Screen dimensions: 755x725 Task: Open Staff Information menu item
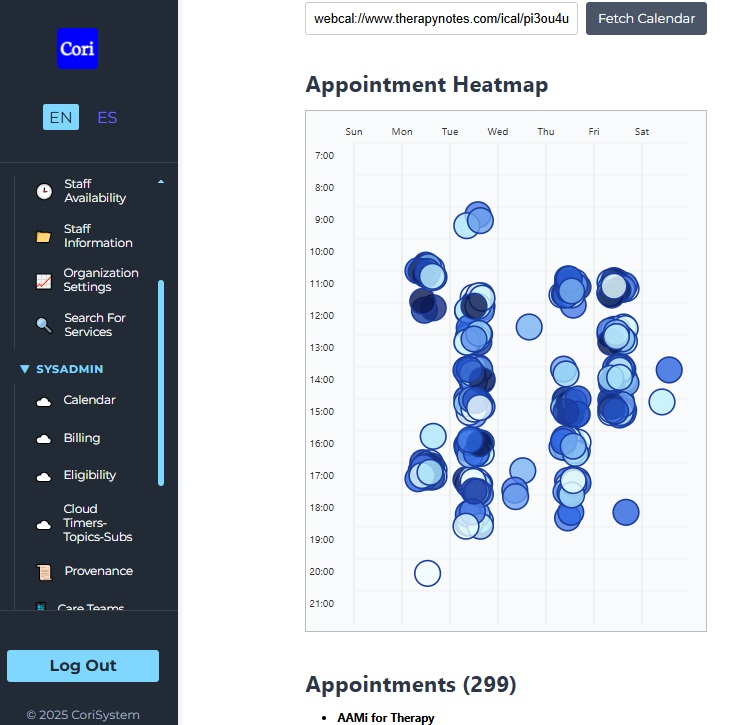click(98, 235)
